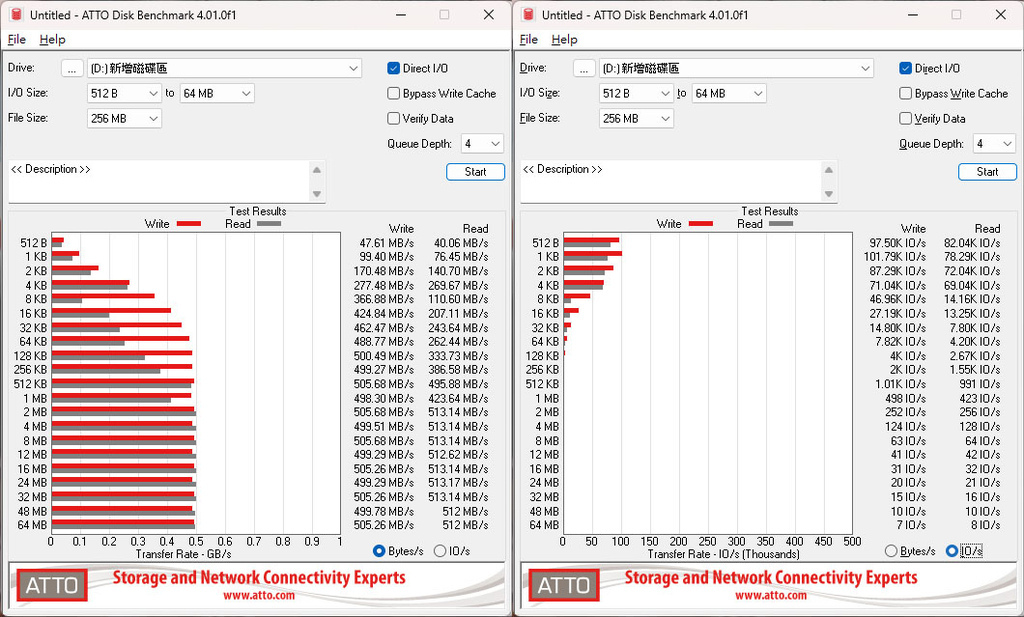1024x617 pixels.
Task: Open File menu in left window
Action: pos(16,39)
